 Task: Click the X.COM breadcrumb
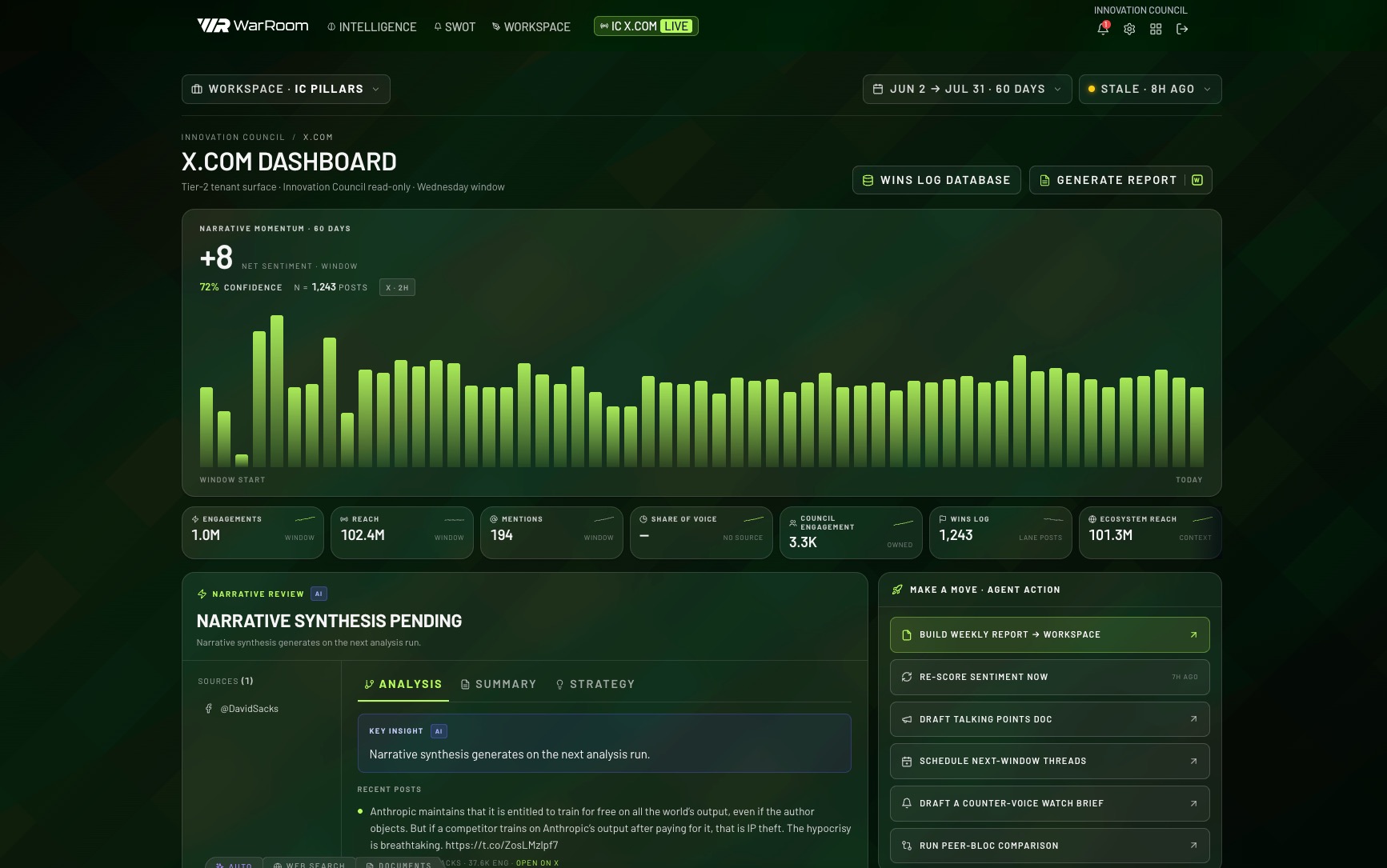[318, 137]
